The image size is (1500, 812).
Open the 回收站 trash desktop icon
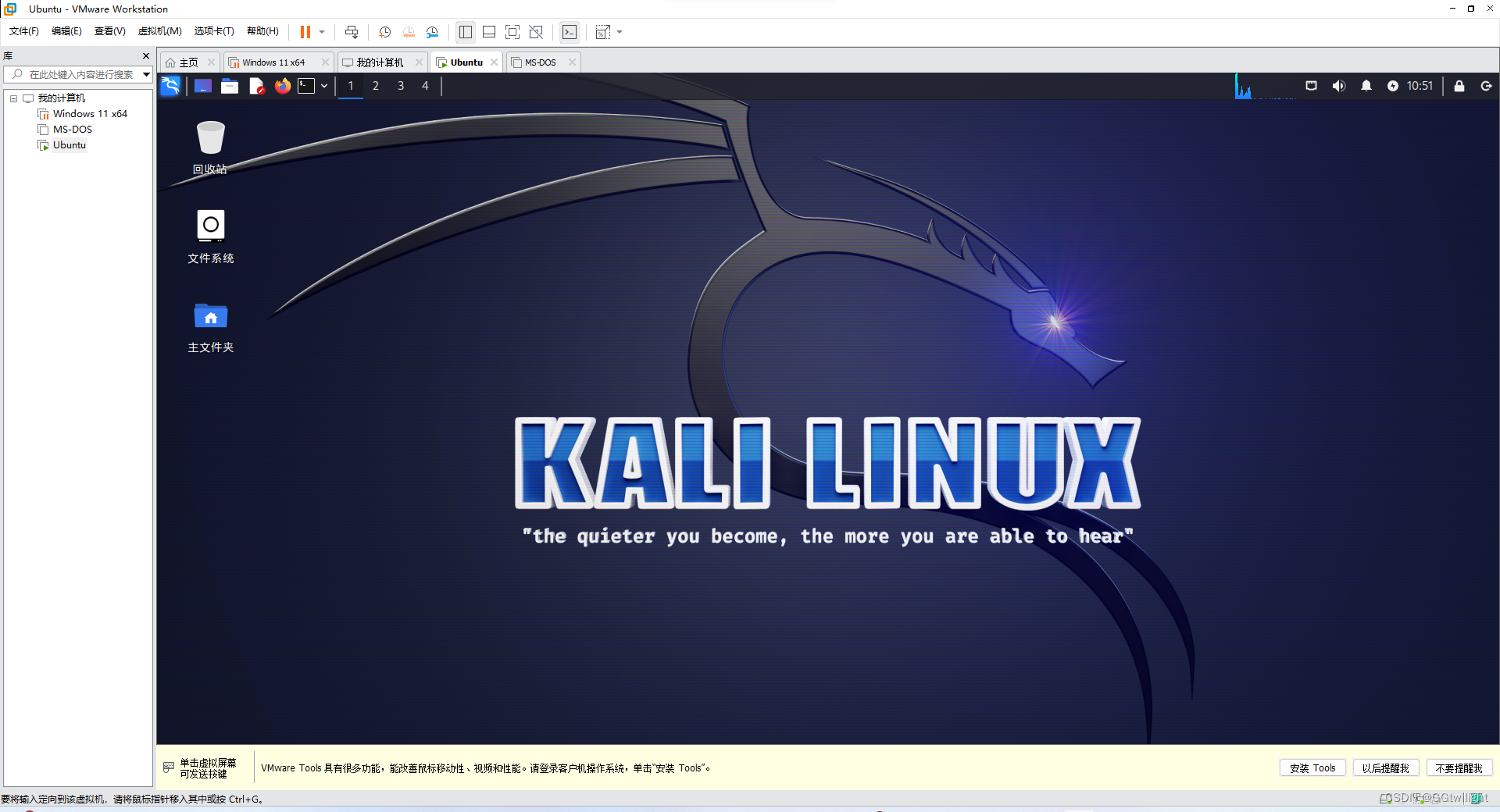point(211,147)
